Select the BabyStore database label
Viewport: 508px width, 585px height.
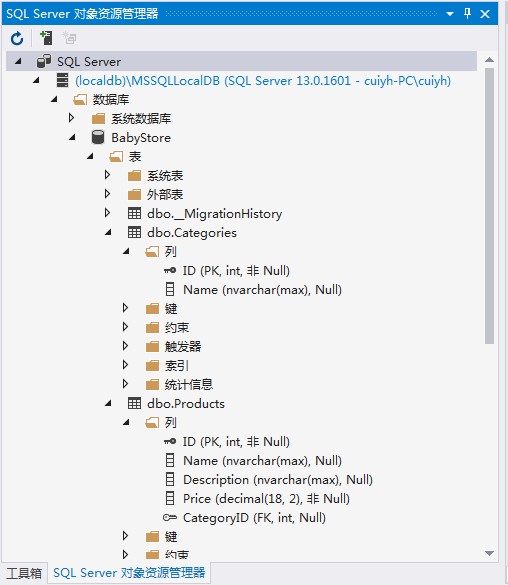[x=141, y=138]
